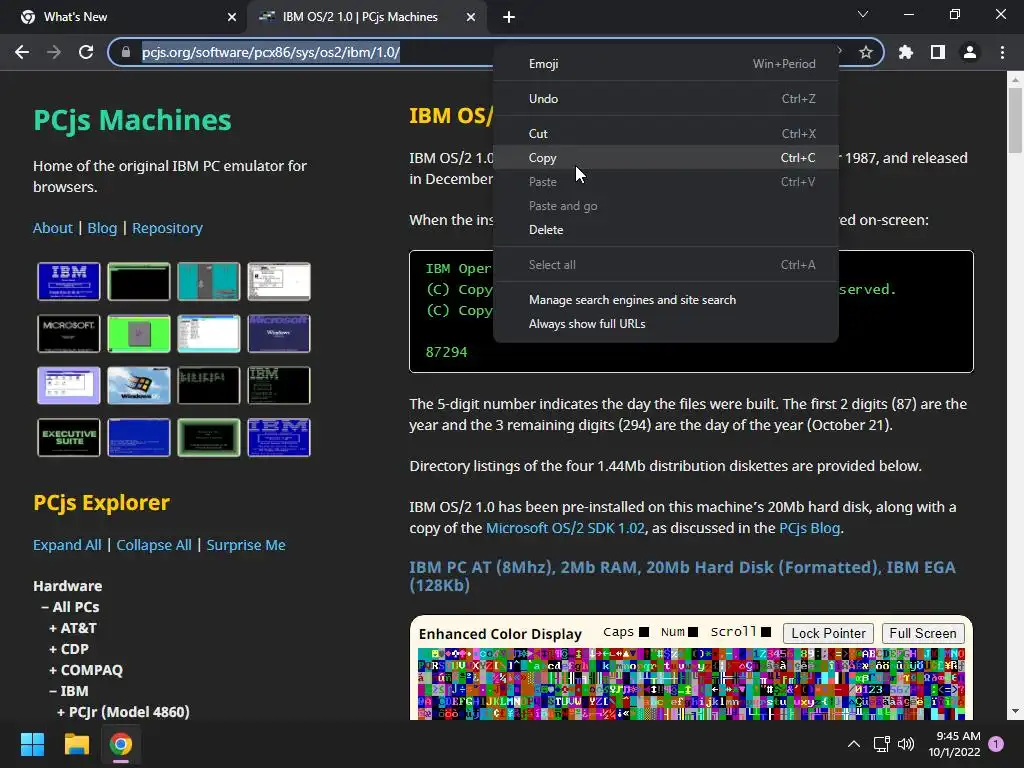This screenshot has width=1024, height=768.
Task: Open the Extensions puzzle icon
Action: tap(906, 52)
